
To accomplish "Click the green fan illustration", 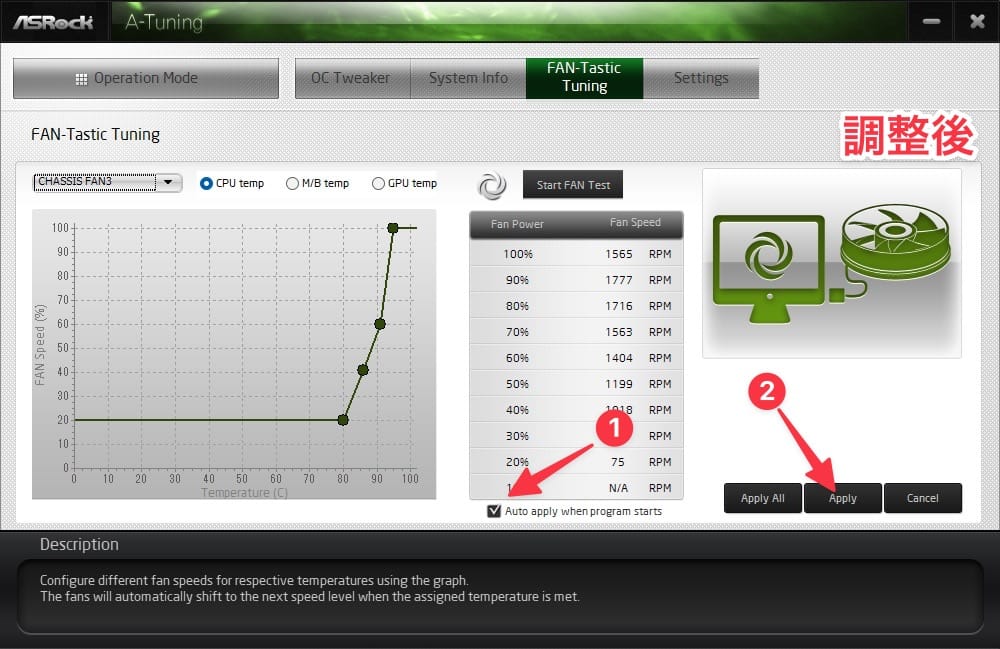I will (x=895, y=243).
